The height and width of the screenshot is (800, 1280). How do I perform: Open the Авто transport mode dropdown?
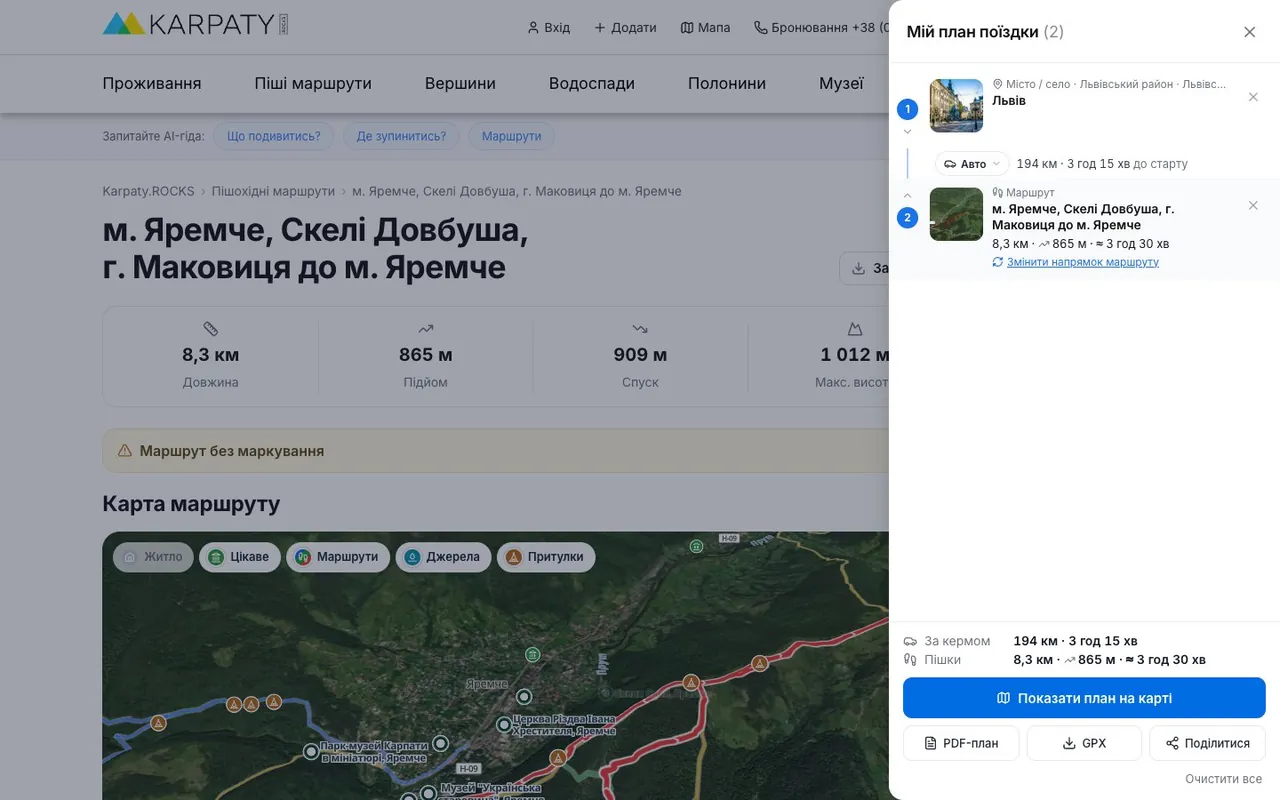point(972,164)
